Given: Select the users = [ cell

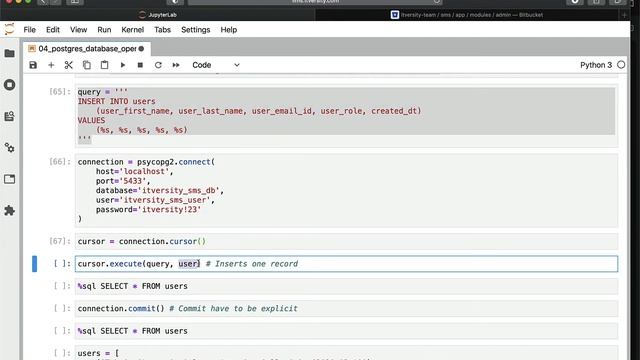Looking at the screenshot, I should (x=346, y=353).
